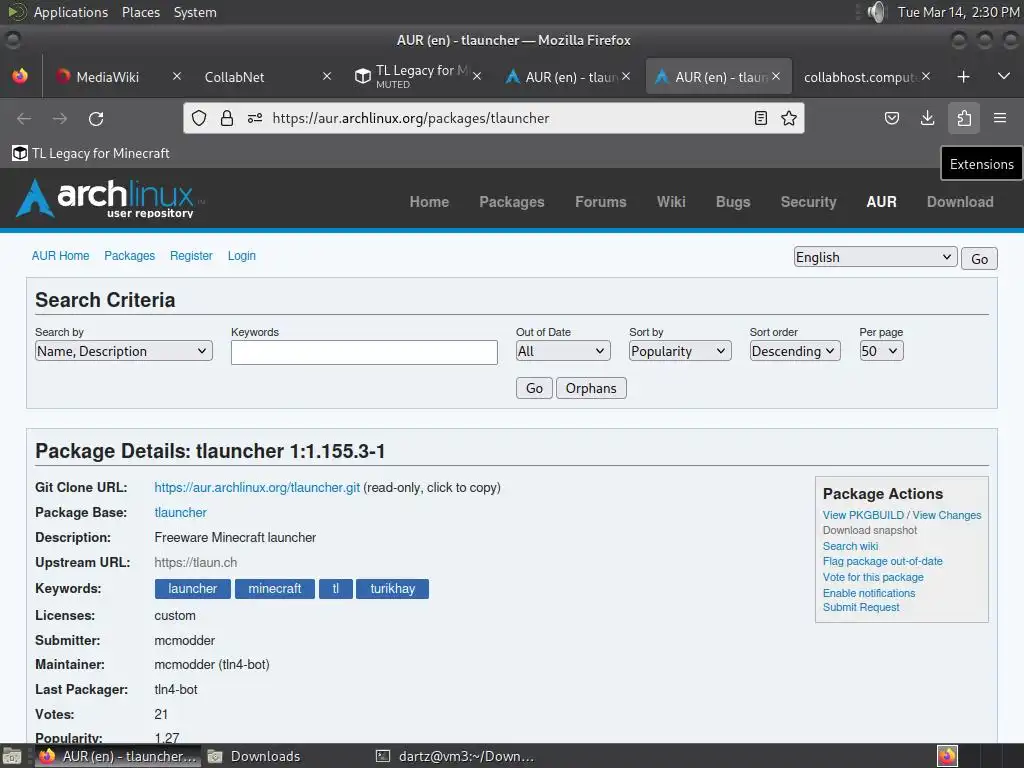Open site permissions icon in address bar
The height and width of the screenshot is (768, 1024).
point(255,118)
